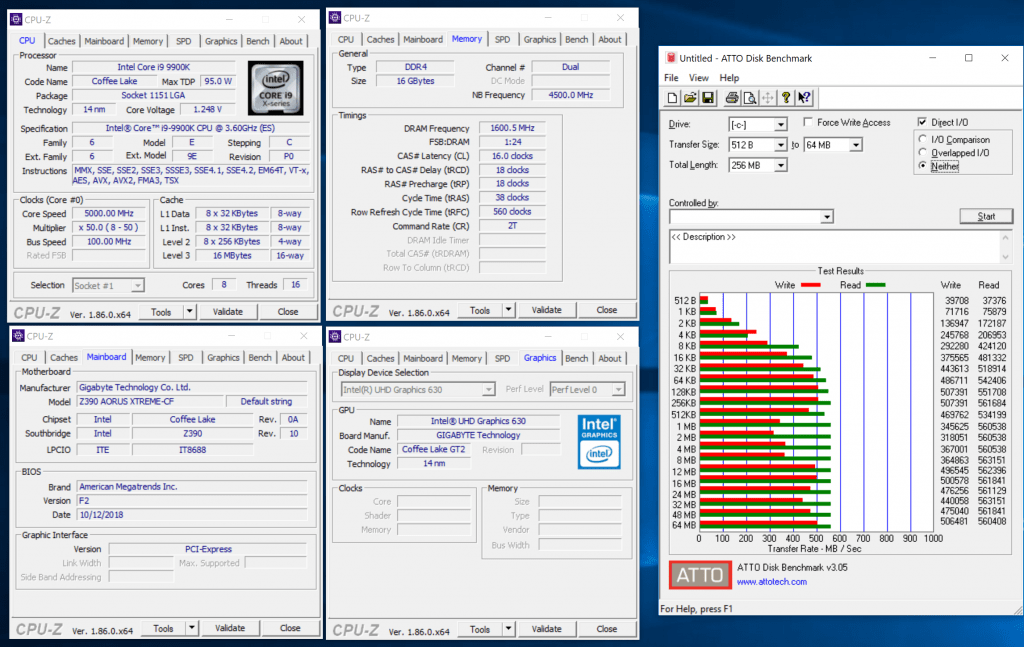
Task: Open the Intel UHD Graphics 630 device dropdown
Action: [488, 390]
